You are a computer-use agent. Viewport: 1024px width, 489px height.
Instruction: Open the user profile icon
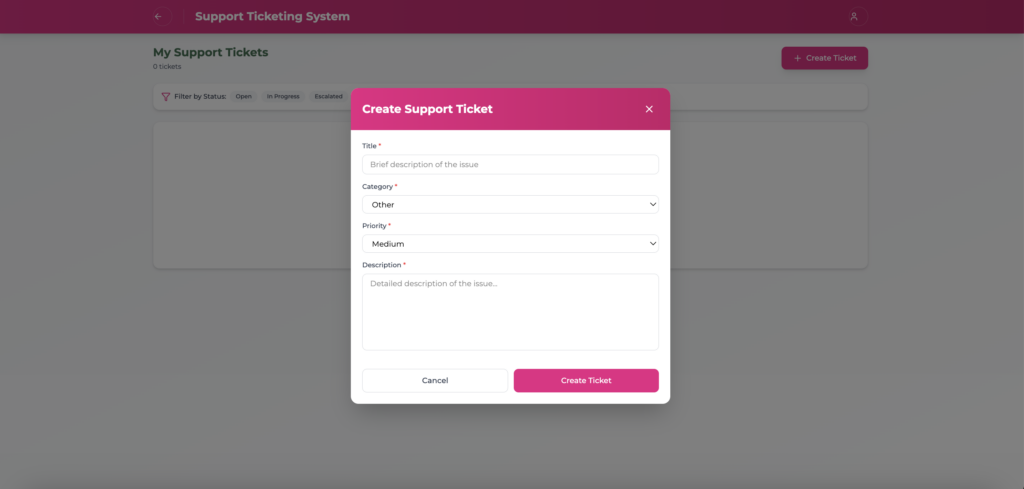tap(853, 17)
